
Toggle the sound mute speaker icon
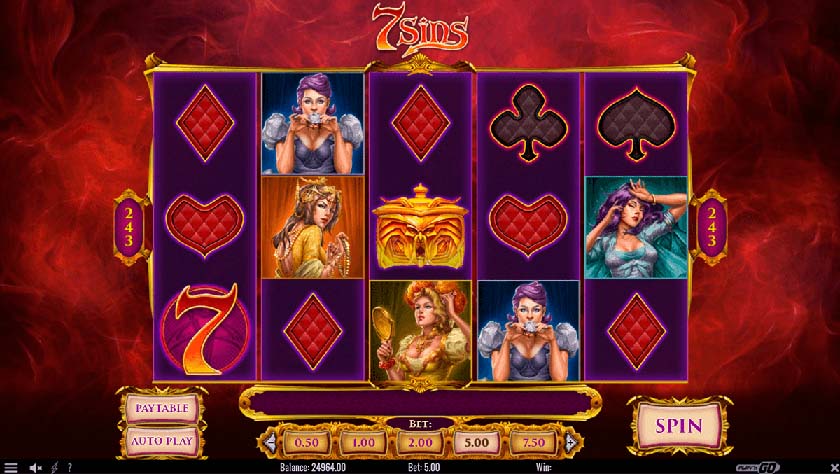(x=35, y=468)
